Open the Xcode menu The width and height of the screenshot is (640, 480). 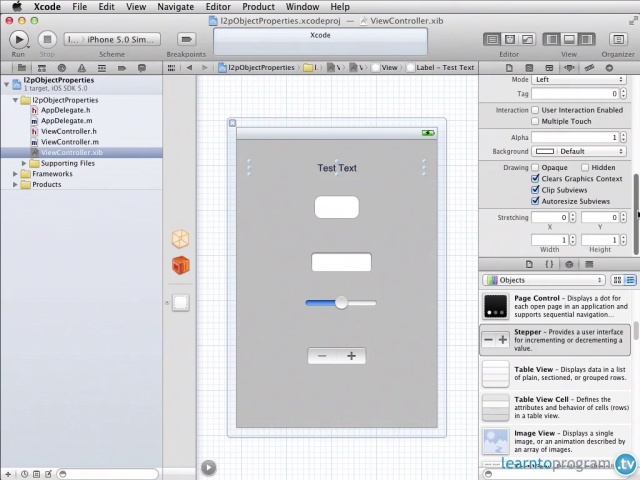pos(47,7)
